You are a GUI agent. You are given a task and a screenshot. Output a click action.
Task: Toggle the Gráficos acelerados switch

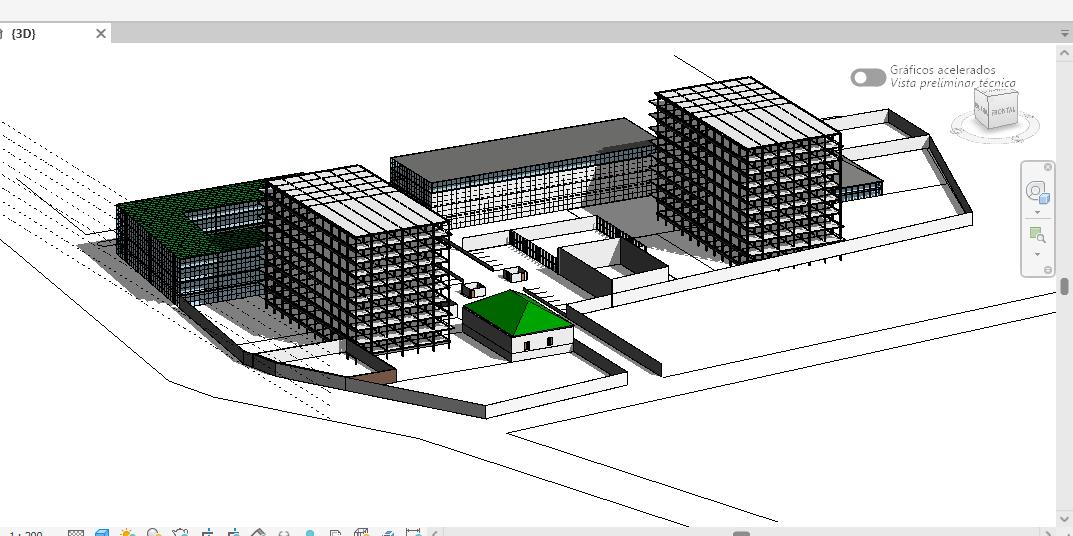(x=867, y=77)
